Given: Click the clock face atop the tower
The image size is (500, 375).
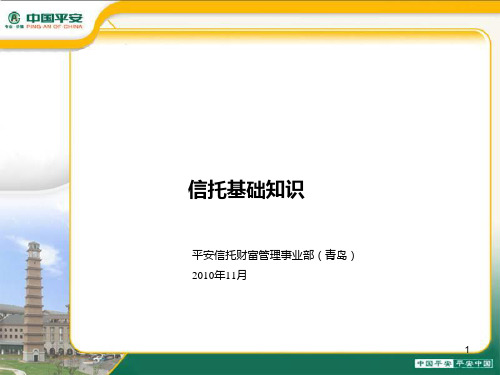Looking at the screenshot, I should click(x=34, y=254).
